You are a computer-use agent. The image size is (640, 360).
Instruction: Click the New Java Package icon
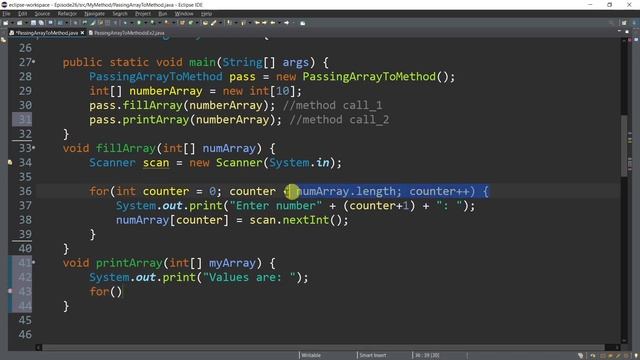[182, 23]
